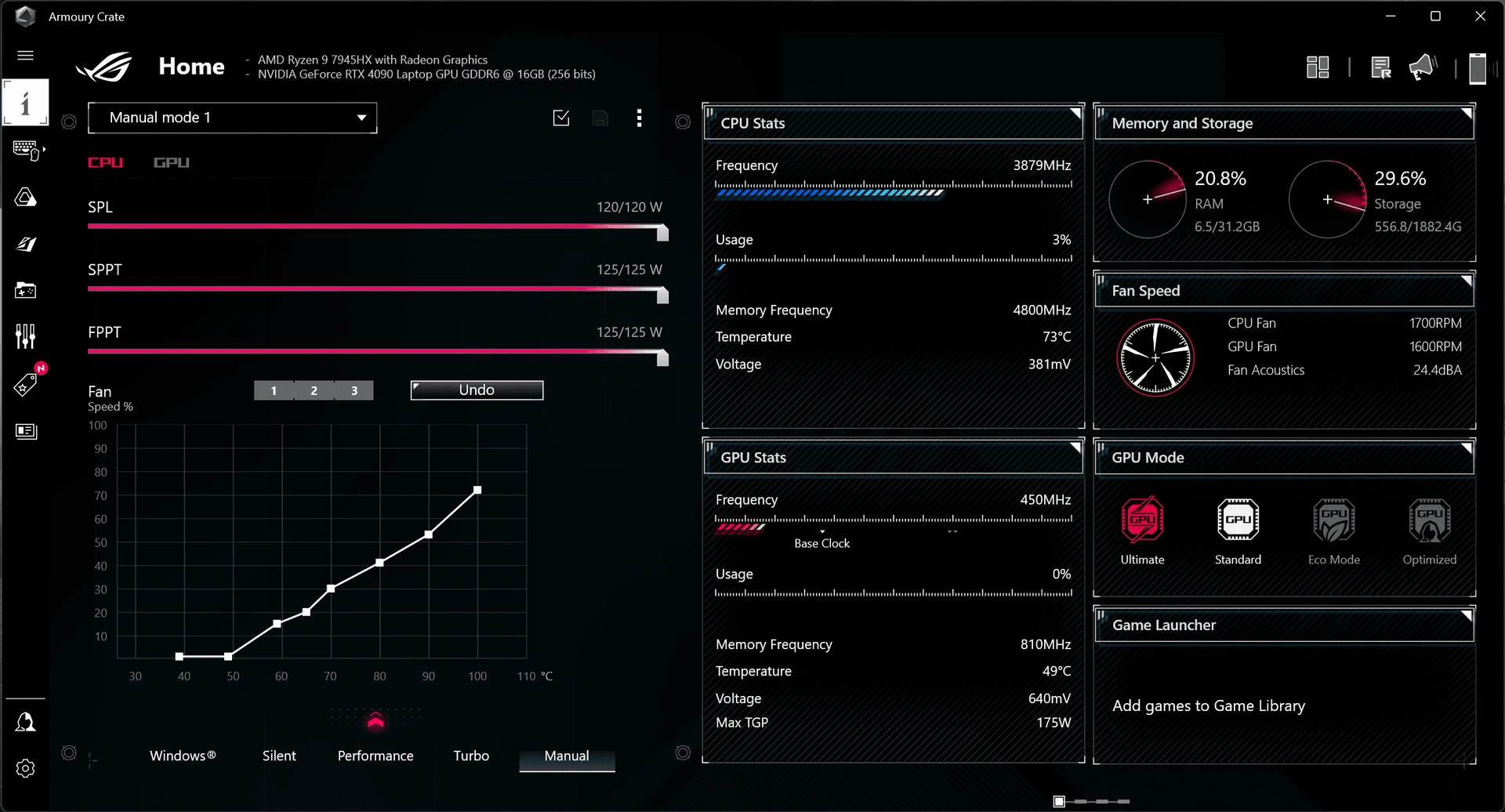This screenshot has height=812, width=1505.
Task: Open Scenario Profiles via the sliders icon
Action: point(26,335)
